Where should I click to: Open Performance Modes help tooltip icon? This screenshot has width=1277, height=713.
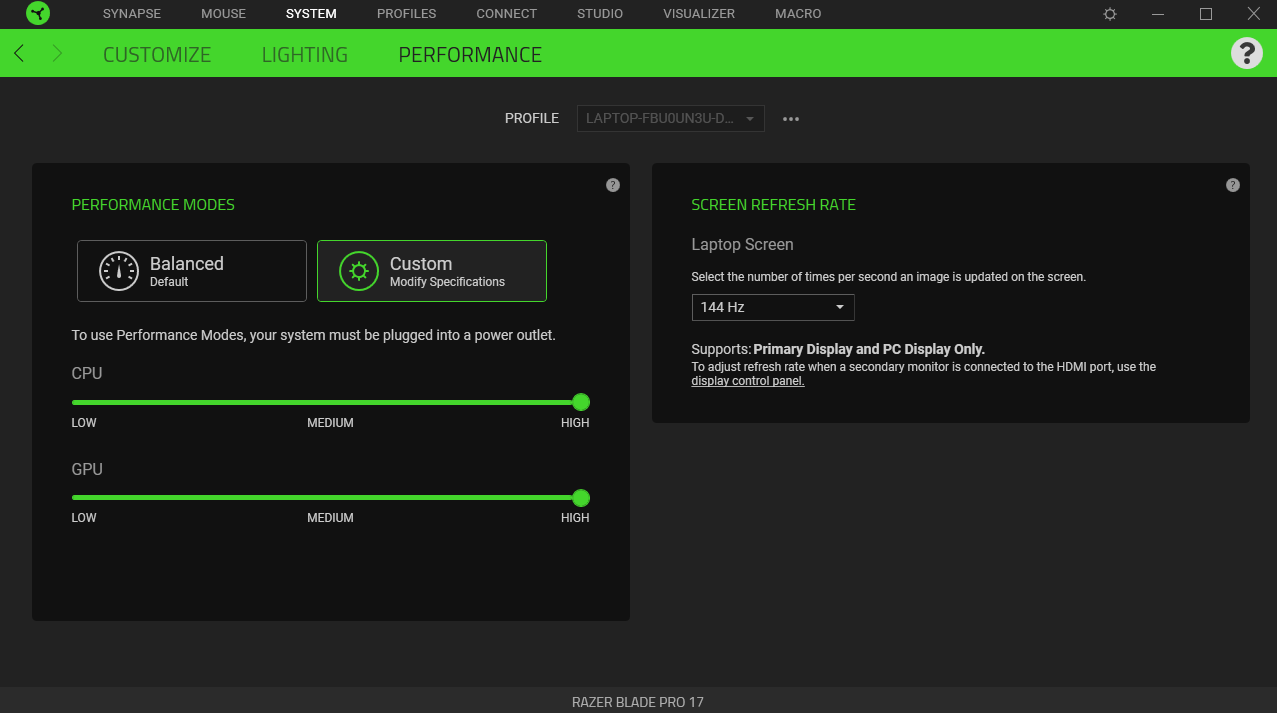[613, 185]
